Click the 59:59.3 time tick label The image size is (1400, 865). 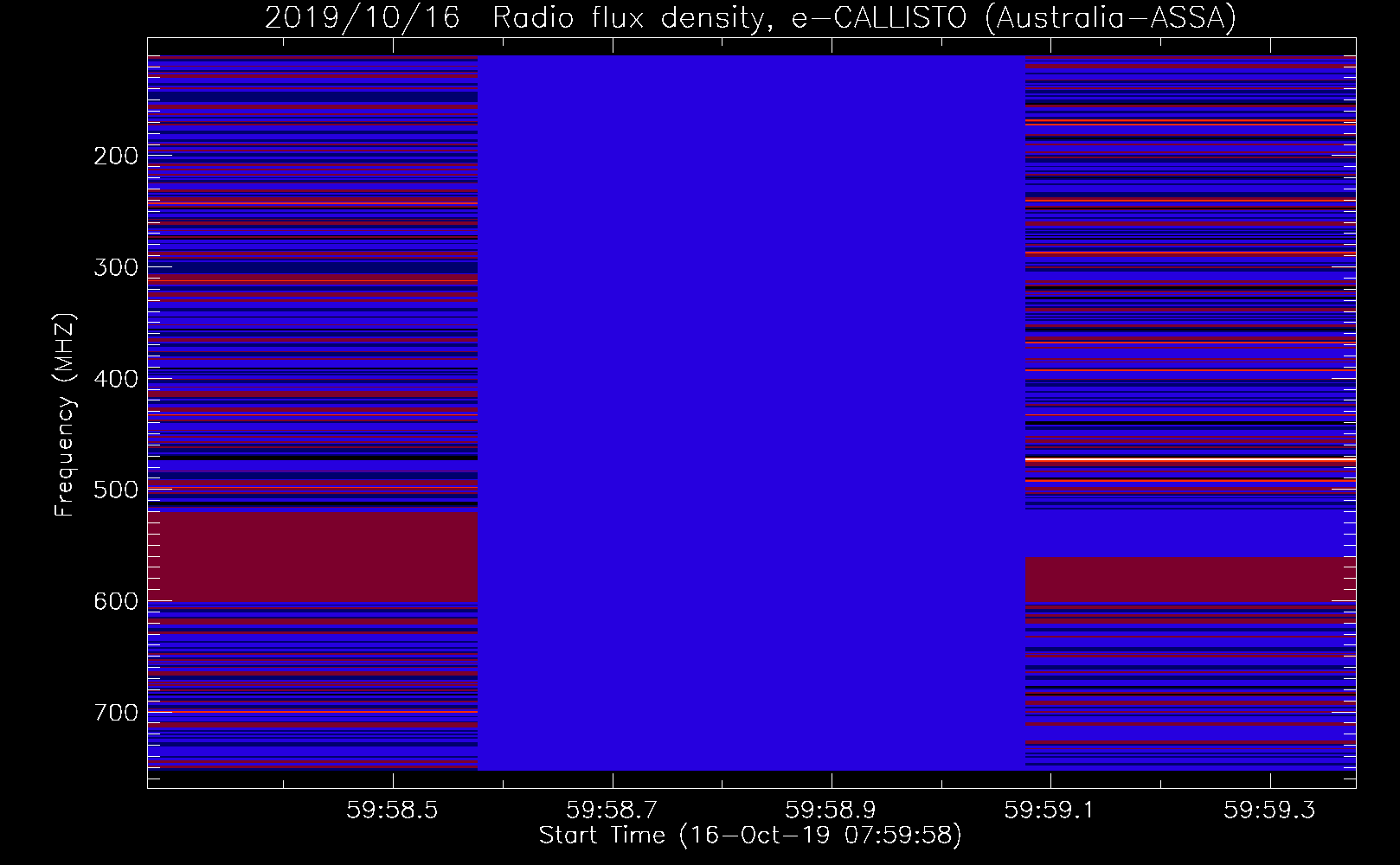click(x=1269, y=810)
